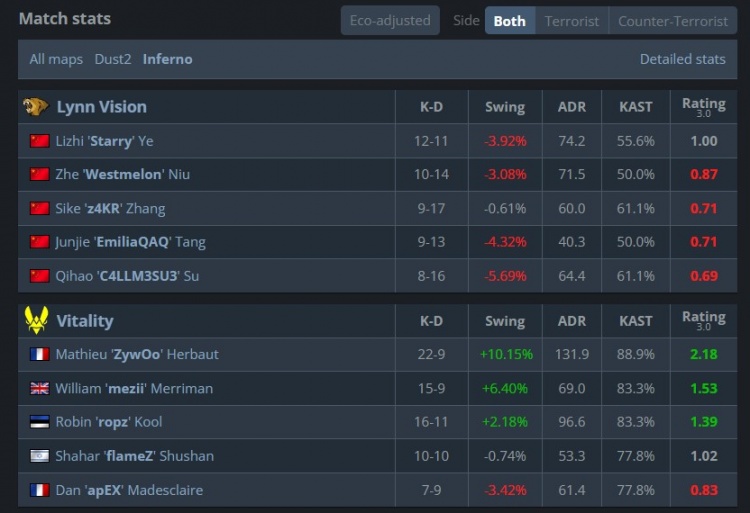Click Vitality's Rating 3.0 column header
This screenshot has width=750, height=513.
[704, 321]
